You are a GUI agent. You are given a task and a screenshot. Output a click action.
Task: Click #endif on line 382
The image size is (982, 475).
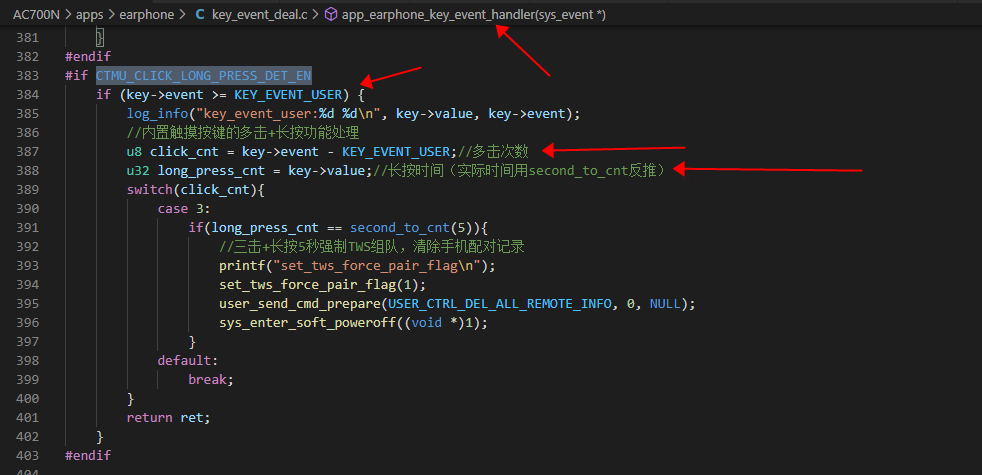coord(88,56)
